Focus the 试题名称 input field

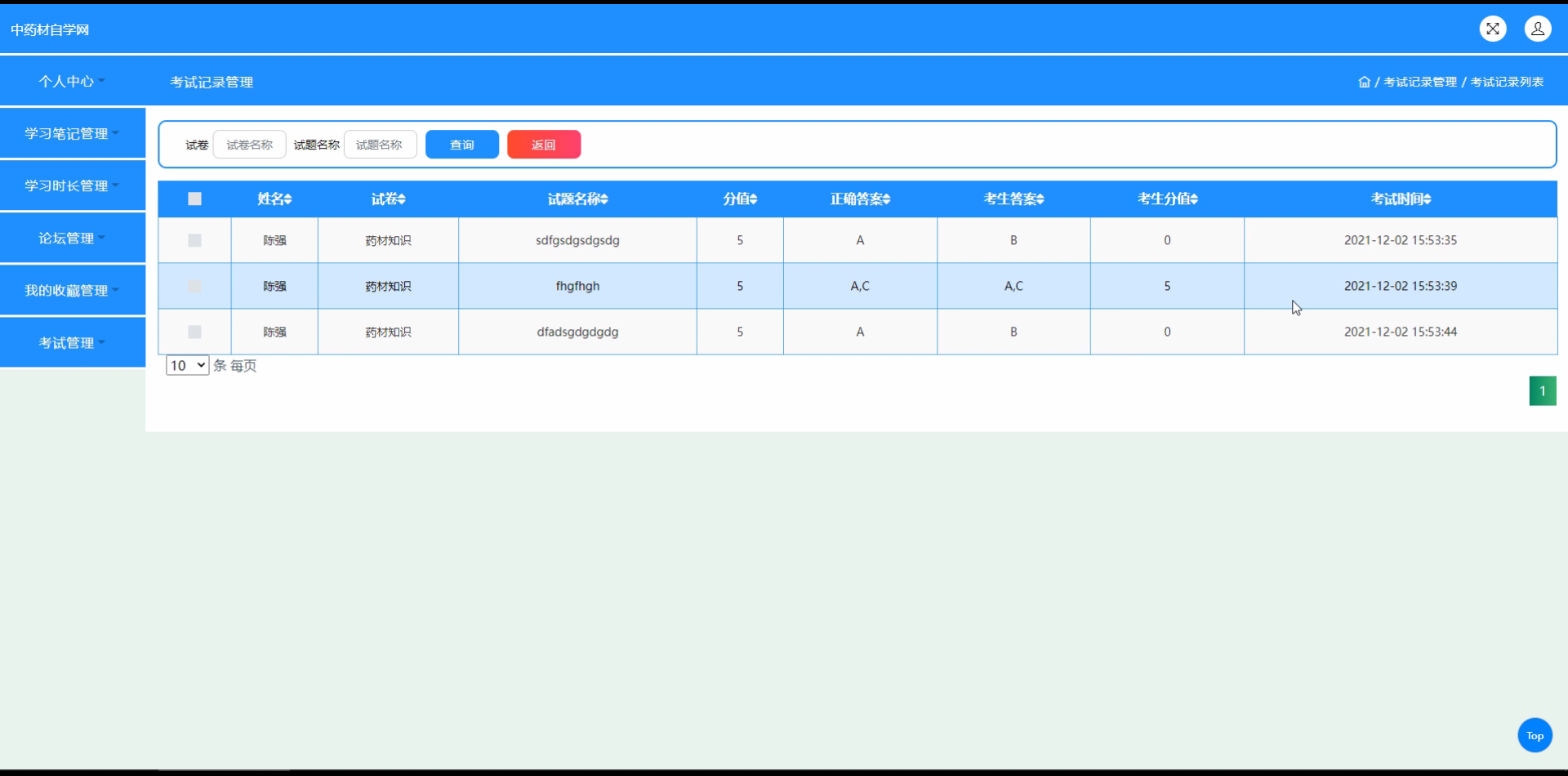click(381, 145)
